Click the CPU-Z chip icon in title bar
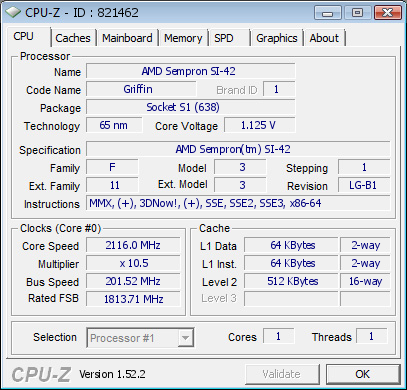407x390 pixels. tap(13, 13)
